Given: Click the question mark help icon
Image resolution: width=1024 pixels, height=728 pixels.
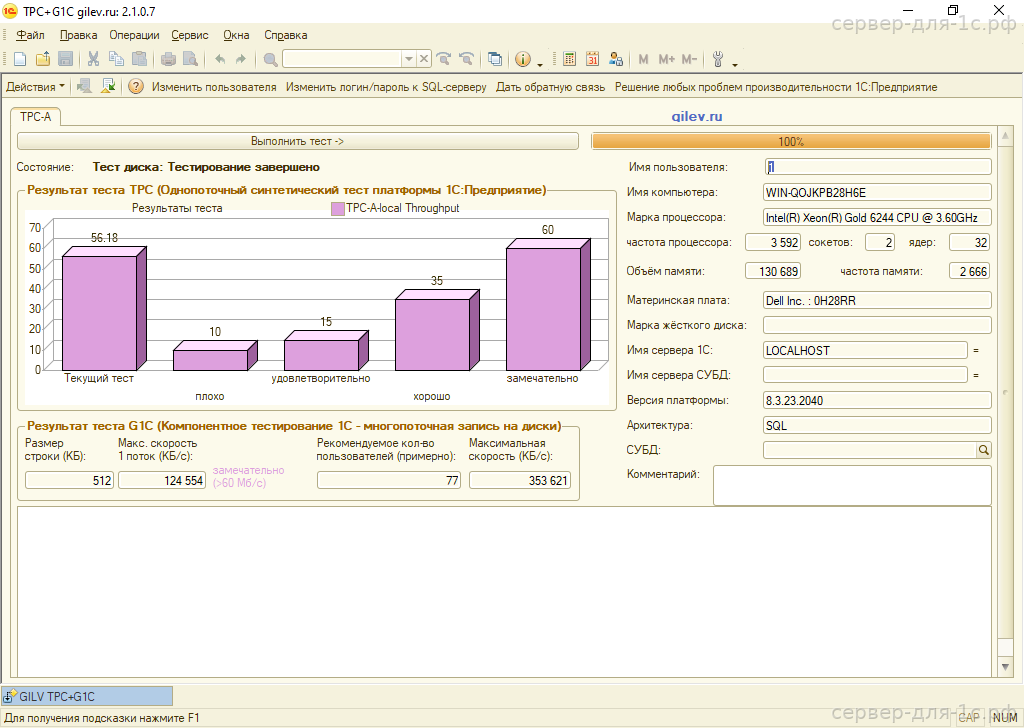Looking at the screenshot, I should [x=136, y=87].
